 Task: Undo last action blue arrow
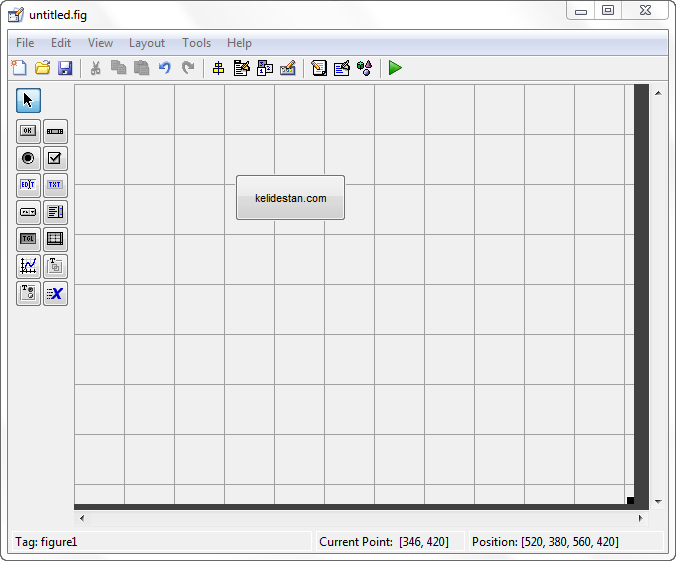[x=165, y=68]
